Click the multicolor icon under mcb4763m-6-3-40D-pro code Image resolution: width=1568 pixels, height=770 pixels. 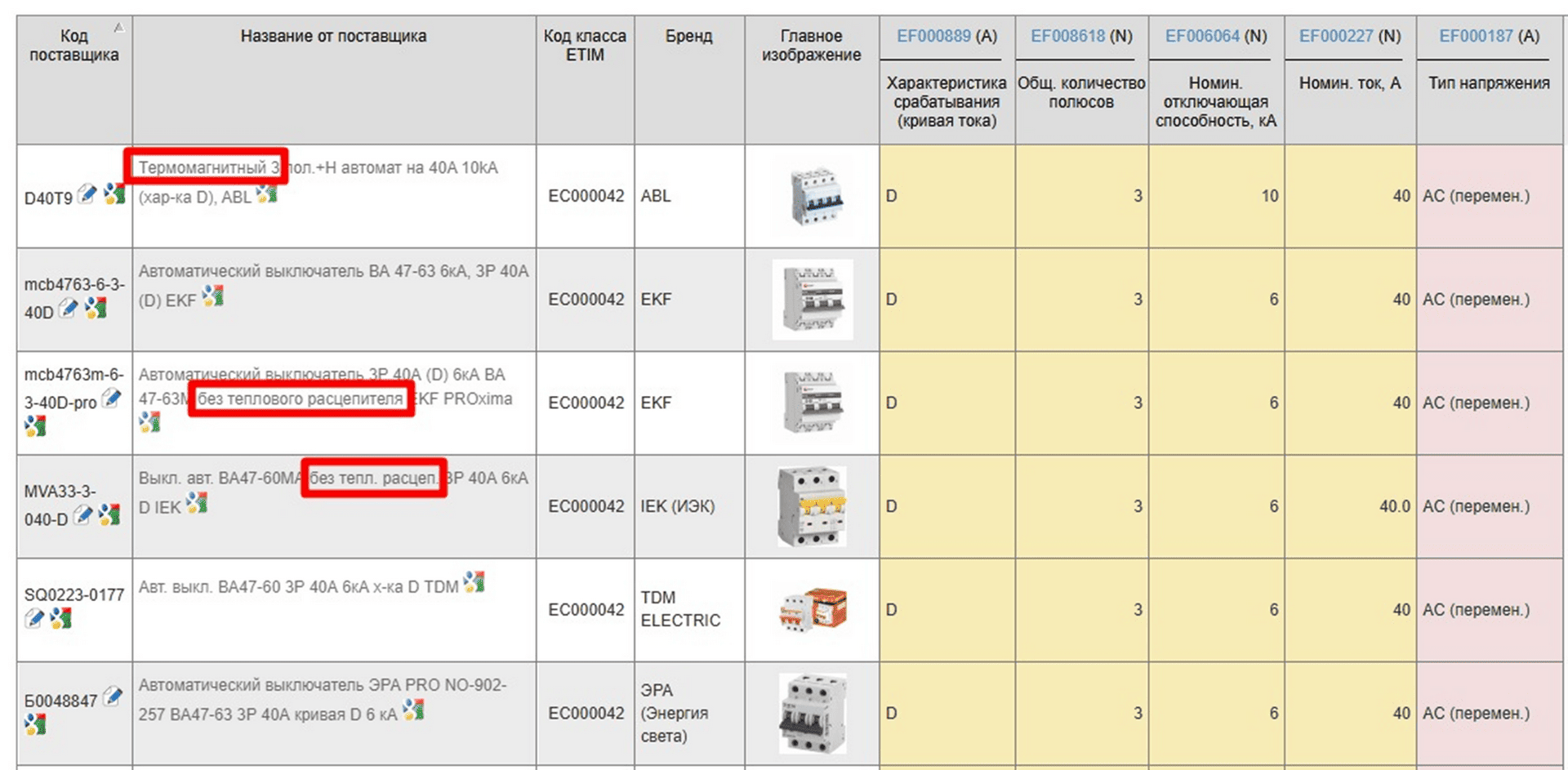coord(35,425)
